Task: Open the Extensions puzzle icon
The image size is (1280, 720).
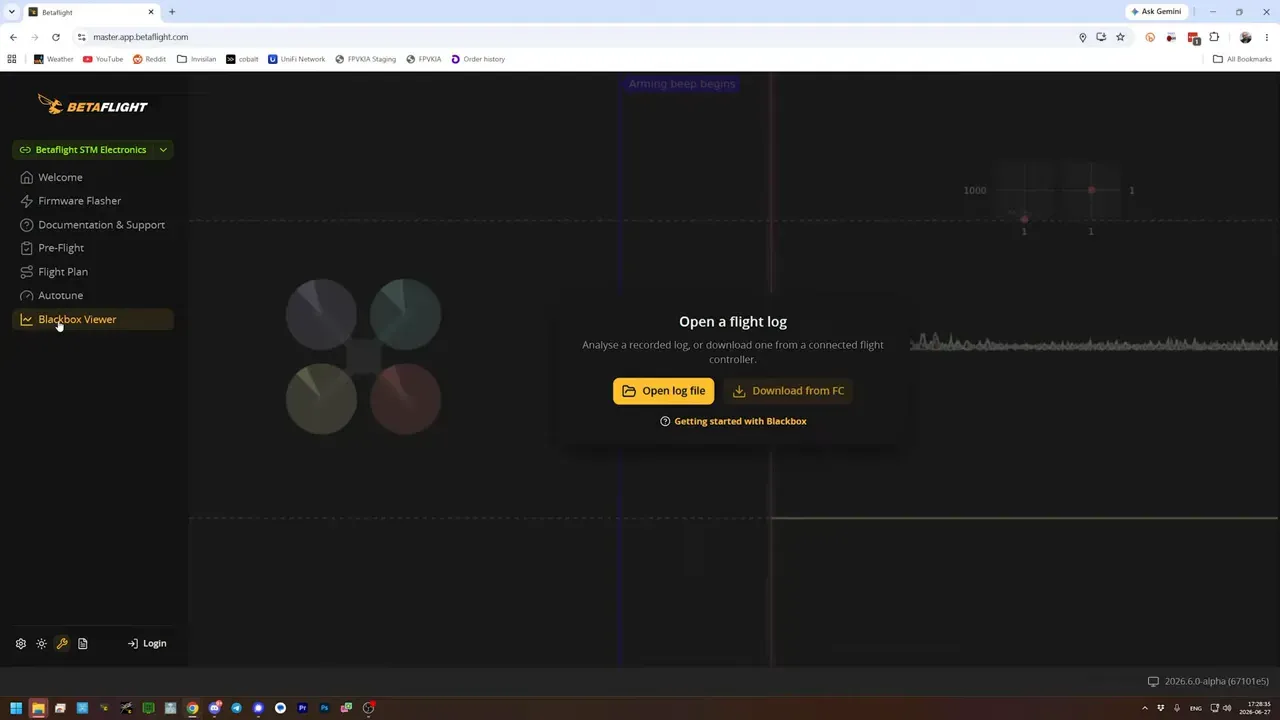Action: (1214, 37)
